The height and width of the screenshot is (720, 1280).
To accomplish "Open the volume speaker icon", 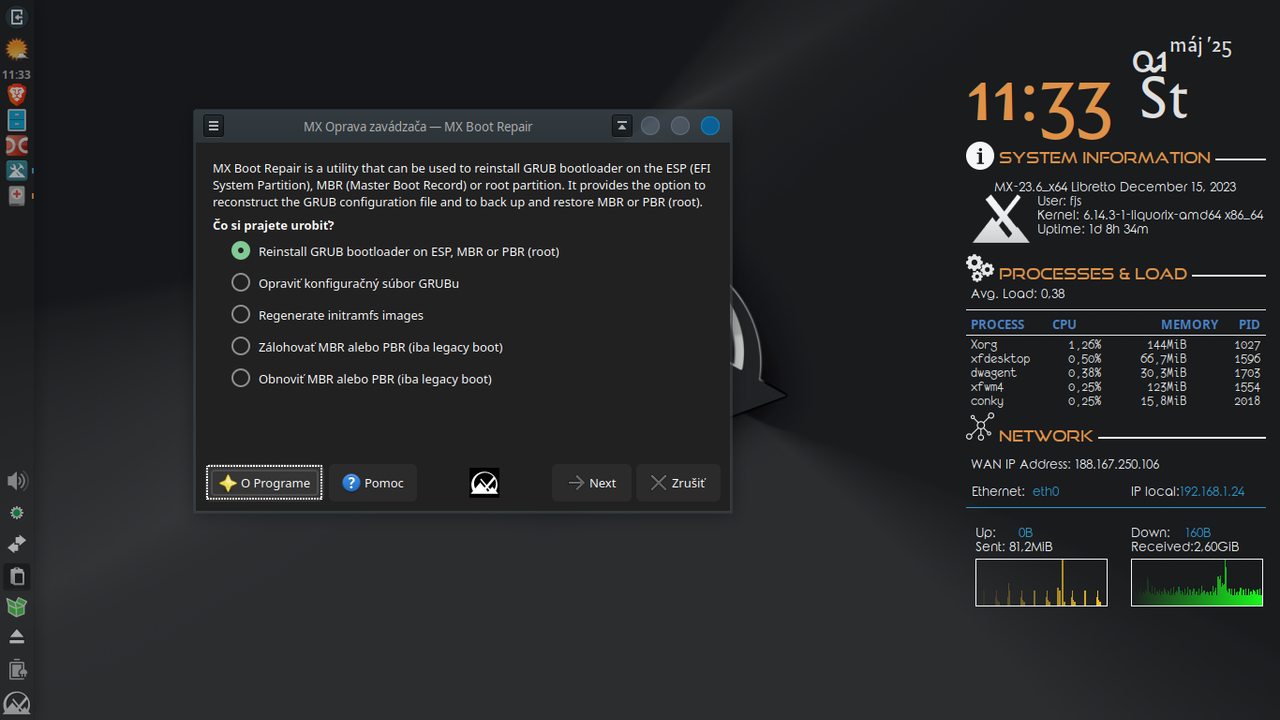I will [x=16, y=482].
